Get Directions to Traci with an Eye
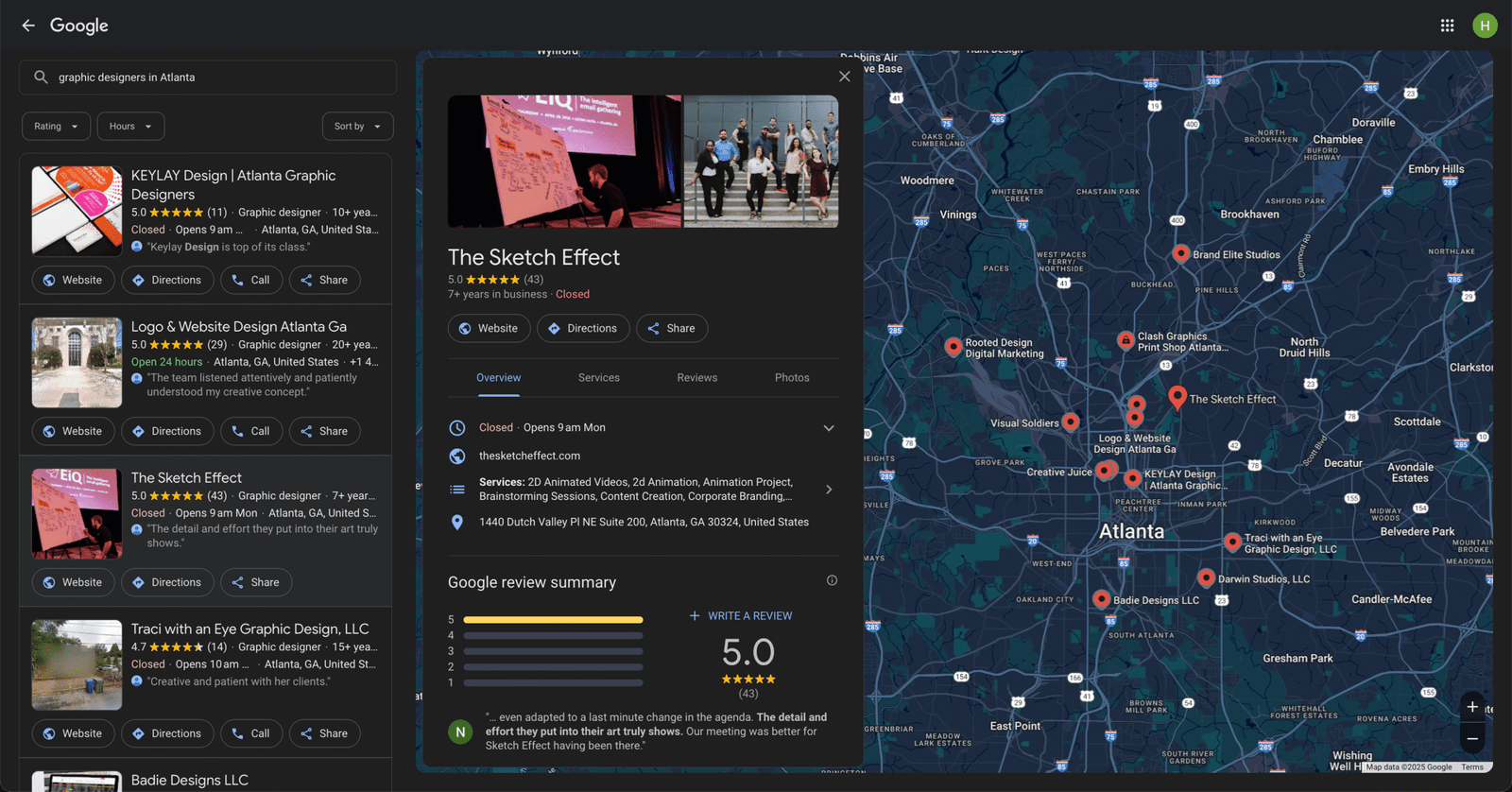Image resolution: width=1512 pixels, height=792 pixels. pyautogui.click(x=167, y=733)
